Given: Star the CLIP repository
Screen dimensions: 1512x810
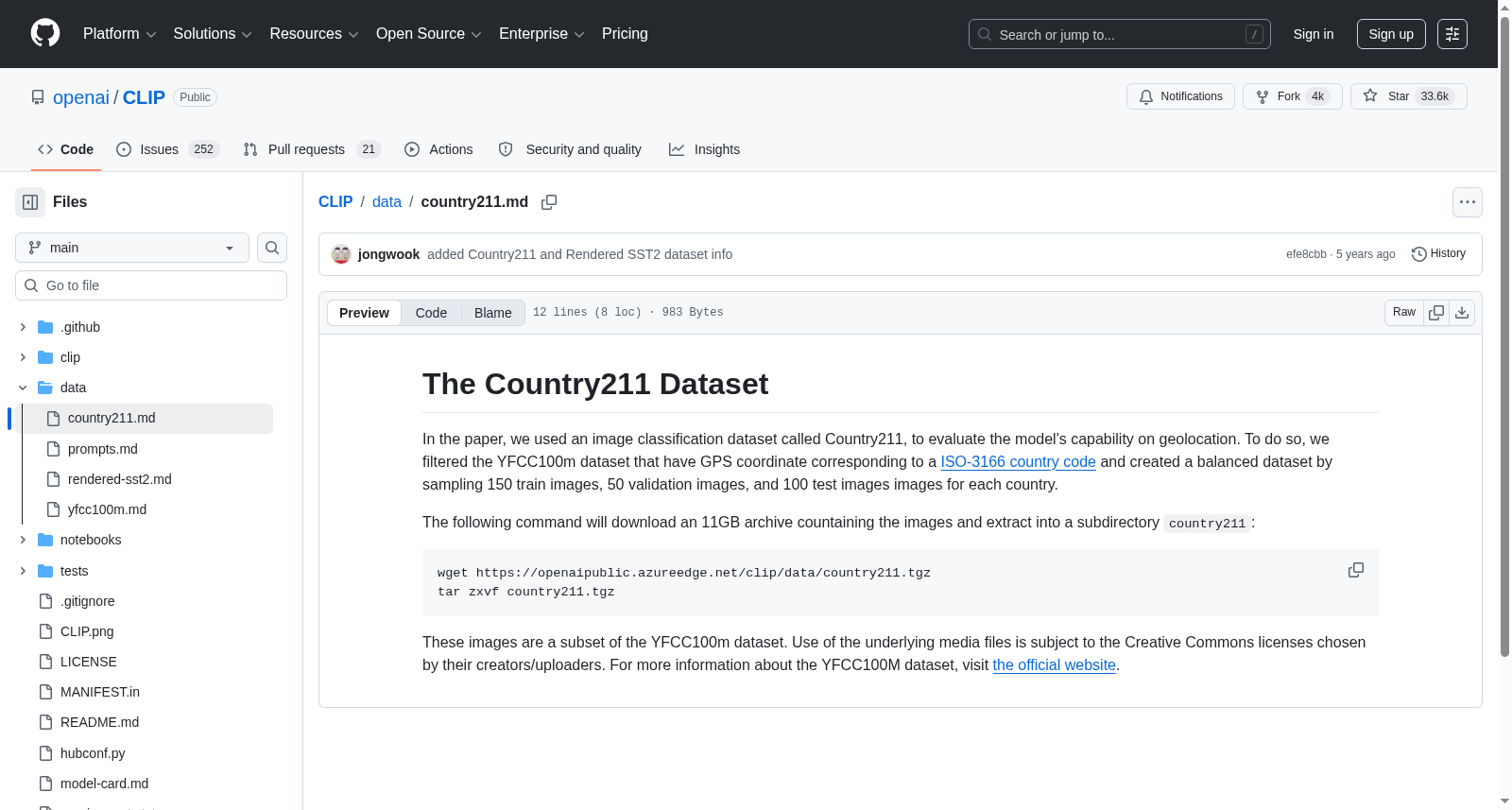Looking at the screenshot, I should tap(1409, 96).
